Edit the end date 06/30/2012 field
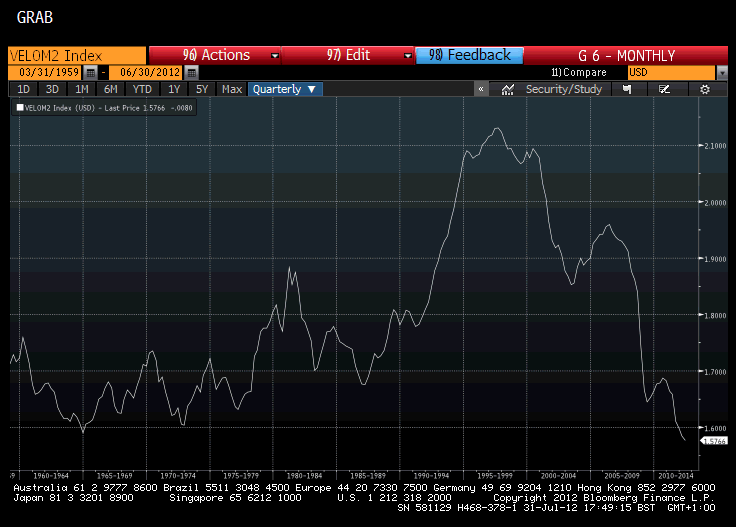 point(147,73)
